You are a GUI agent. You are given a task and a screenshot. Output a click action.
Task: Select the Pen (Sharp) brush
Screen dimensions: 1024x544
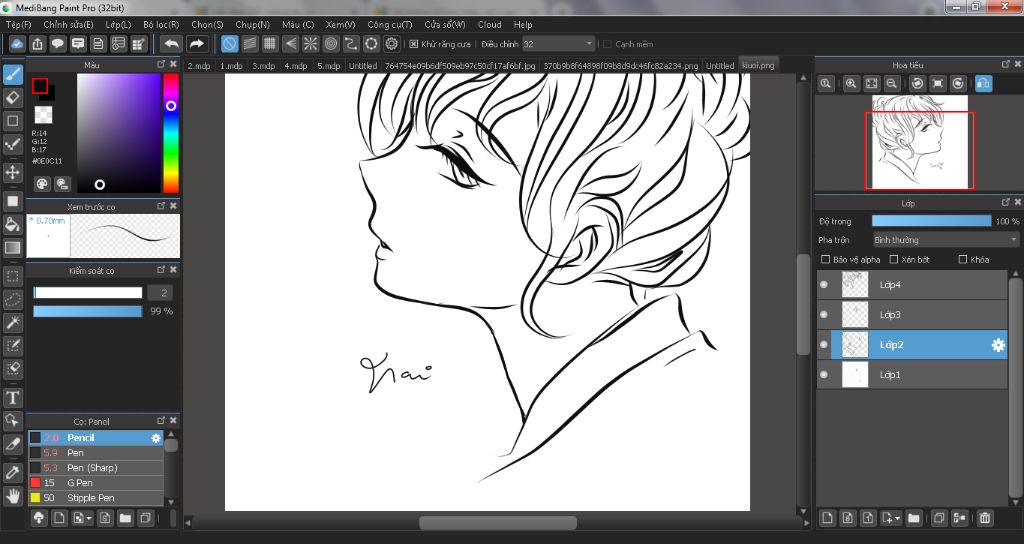click(x=95, y=468)
